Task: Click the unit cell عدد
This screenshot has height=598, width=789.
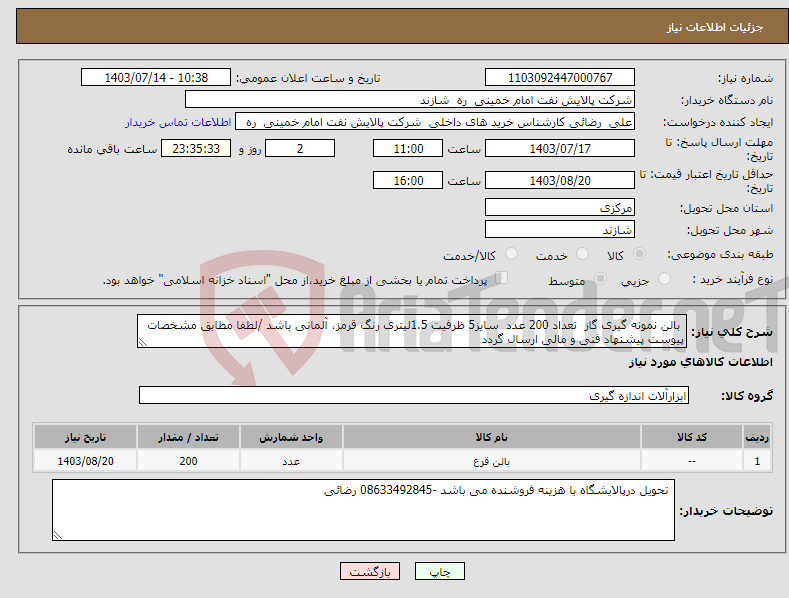Action: [291, 461]
